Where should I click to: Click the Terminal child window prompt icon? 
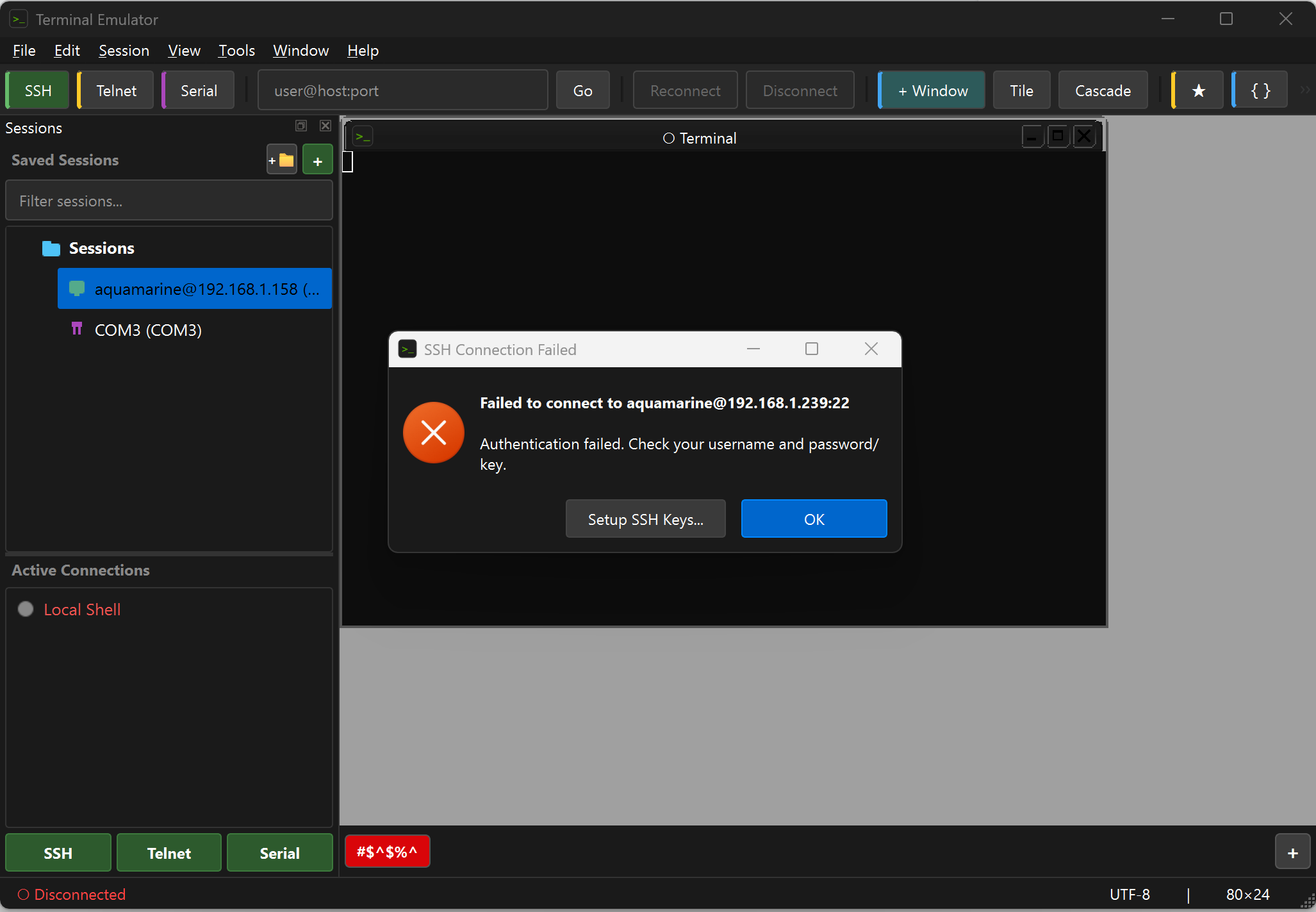click(x=363, y=137)
